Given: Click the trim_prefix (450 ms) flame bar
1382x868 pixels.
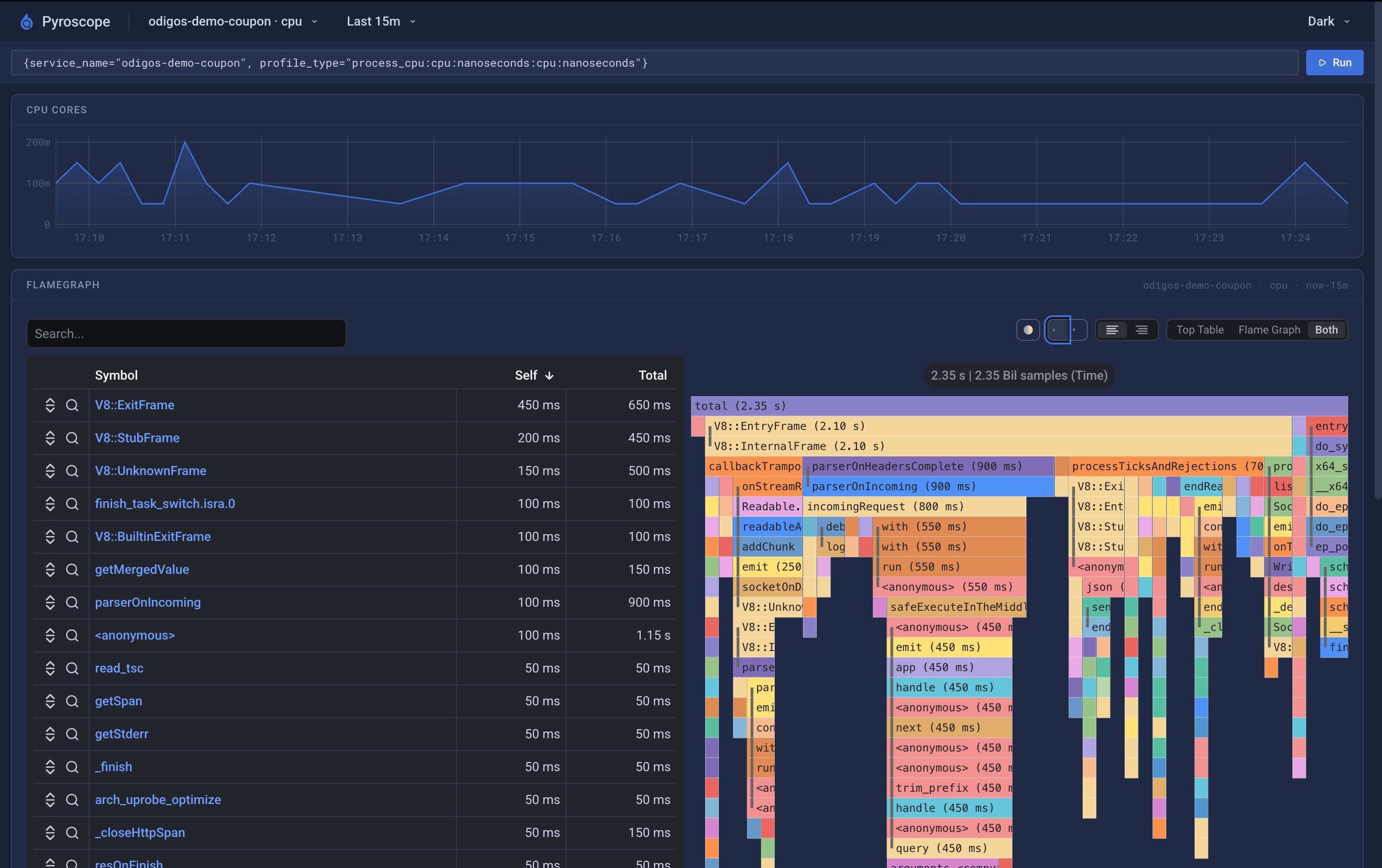Looking at the screenshot, I should click(x=949, y=788).
